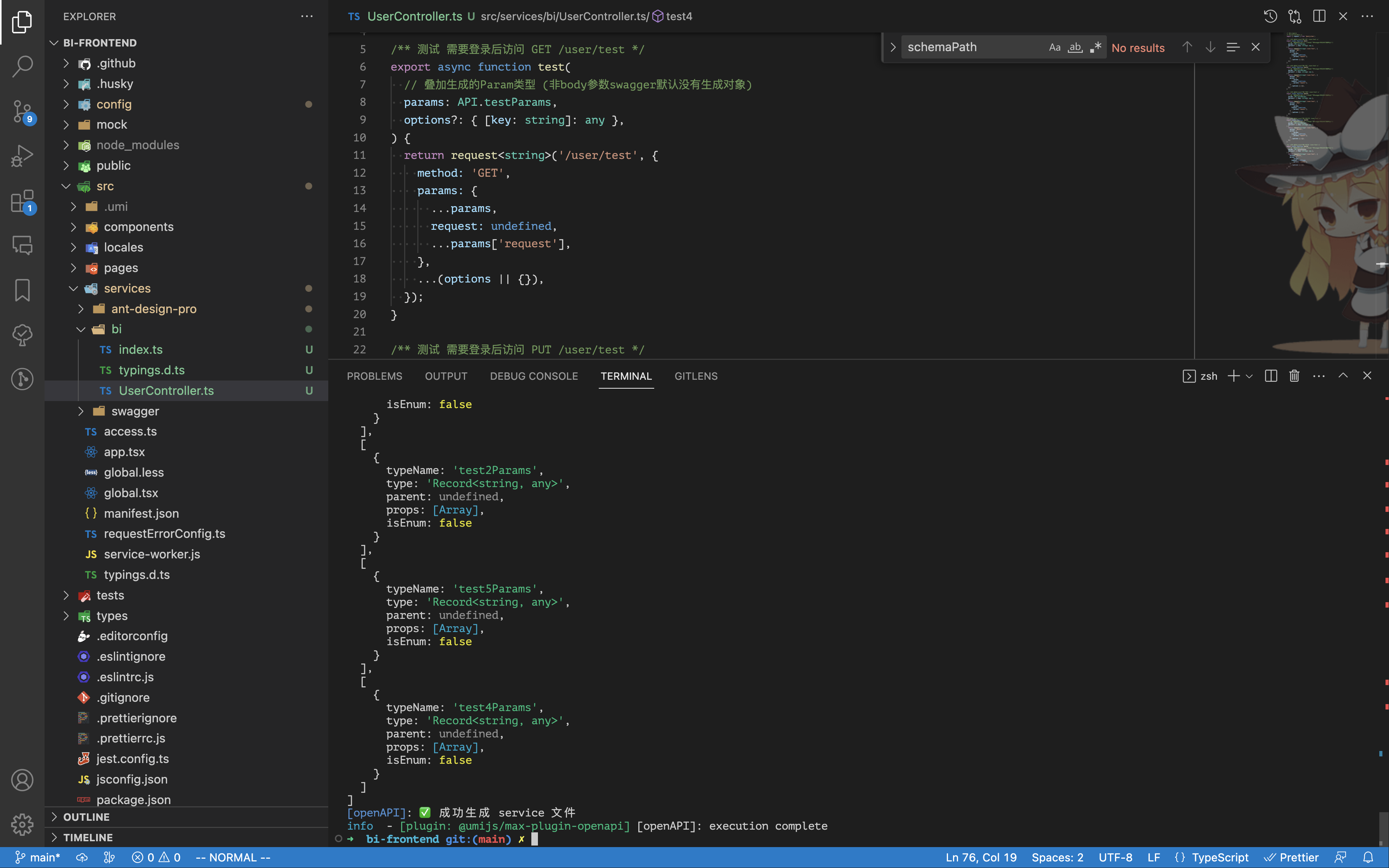Click notifications bell in status bar
Image resolution: width=1389 pixels, height=868 pixels.
[x=1368, y=858]
